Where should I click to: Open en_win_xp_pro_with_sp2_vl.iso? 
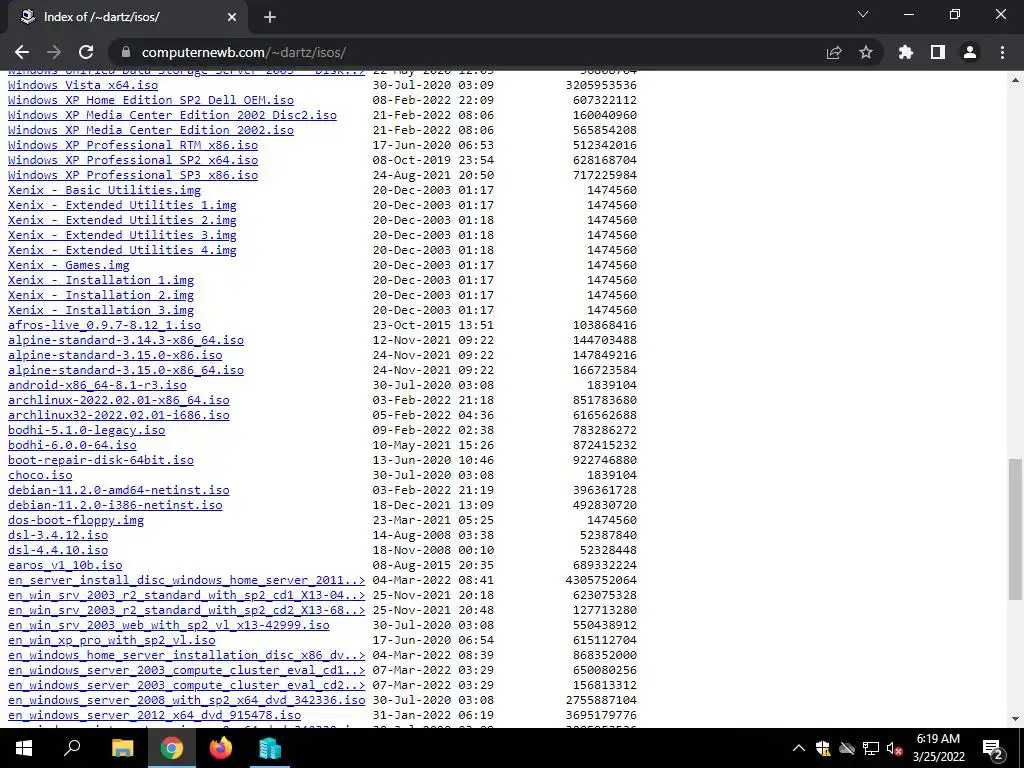(x=112, y=640)
